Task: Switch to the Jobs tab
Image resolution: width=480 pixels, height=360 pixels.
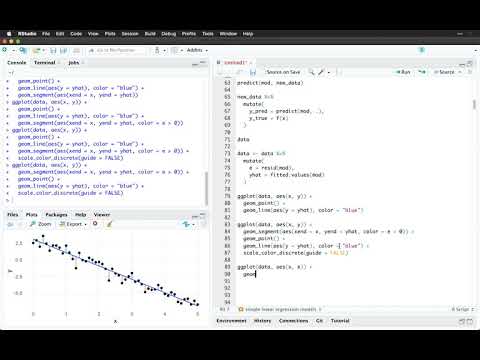Action: click(x=74, y=62)
